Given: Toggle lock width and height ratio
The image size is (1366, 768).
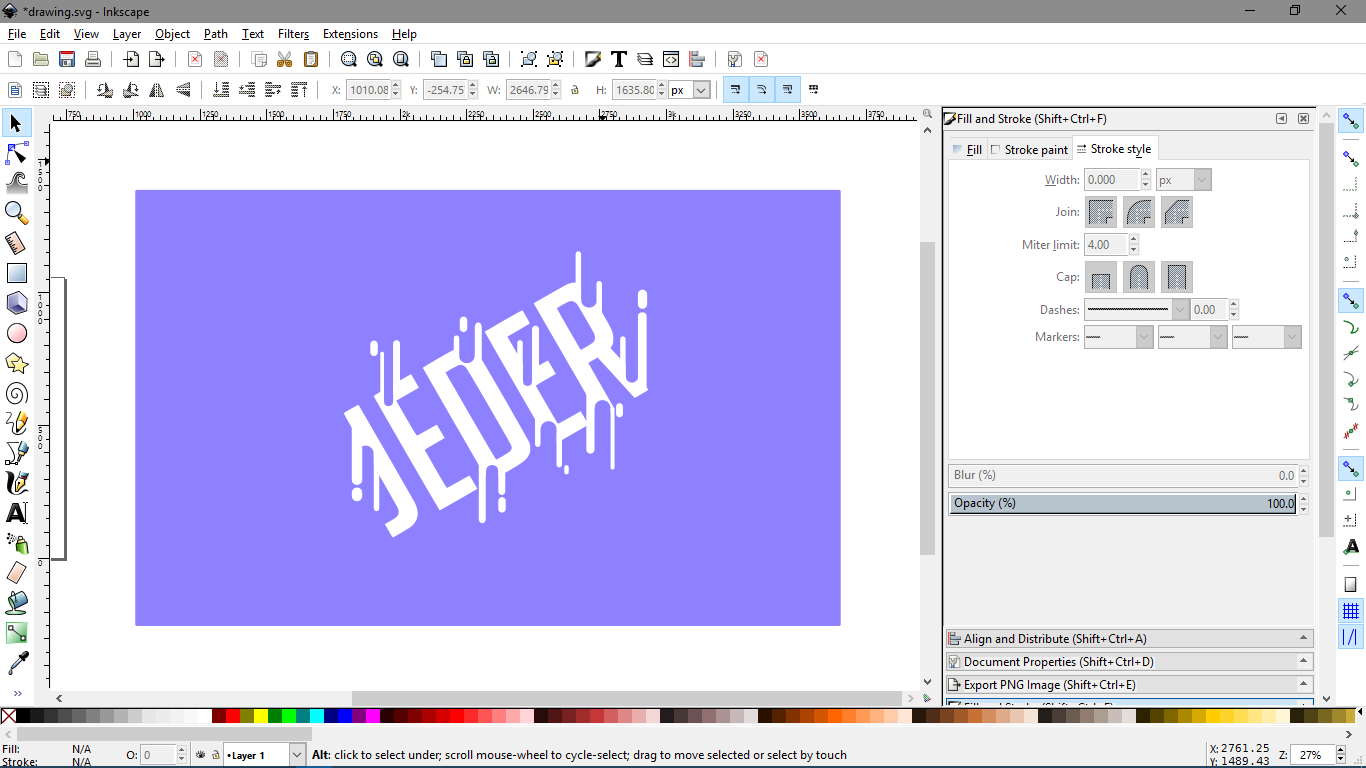Looking at the screenshot, I should click(x=575, y=90).
